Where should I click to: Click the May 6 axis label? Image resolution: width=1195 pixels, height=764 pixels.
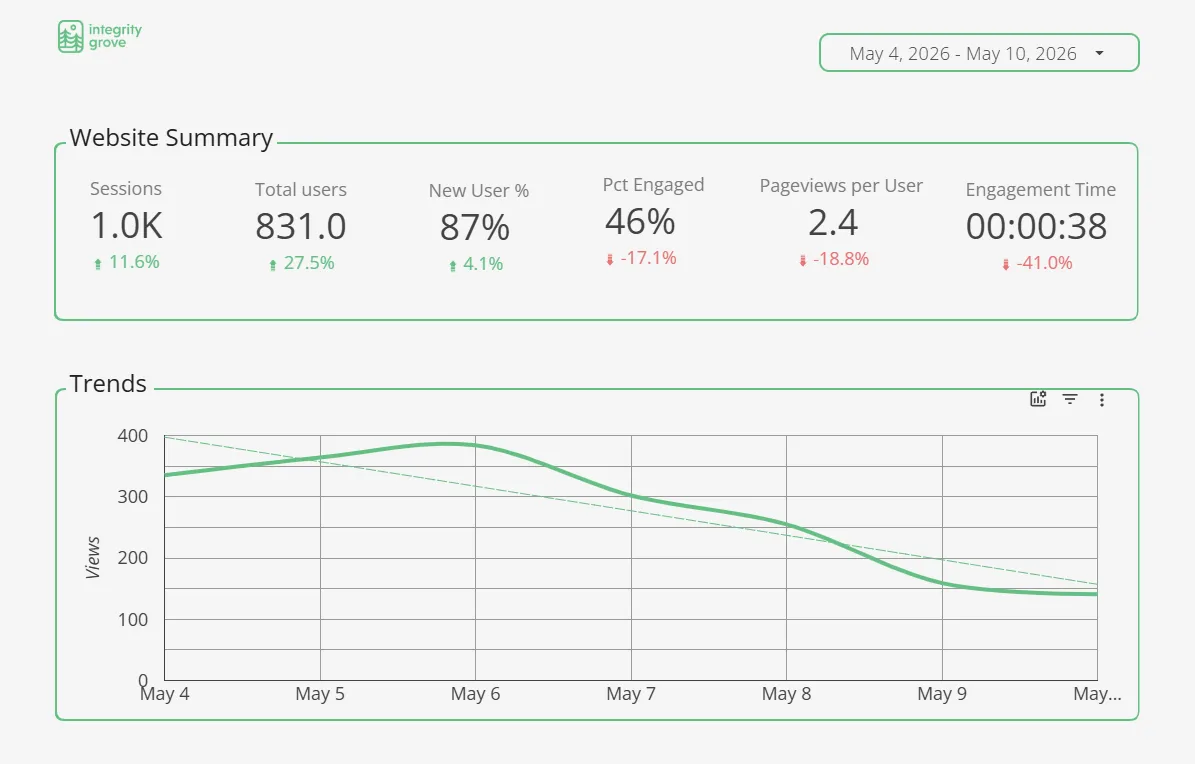tap(476, 694)
